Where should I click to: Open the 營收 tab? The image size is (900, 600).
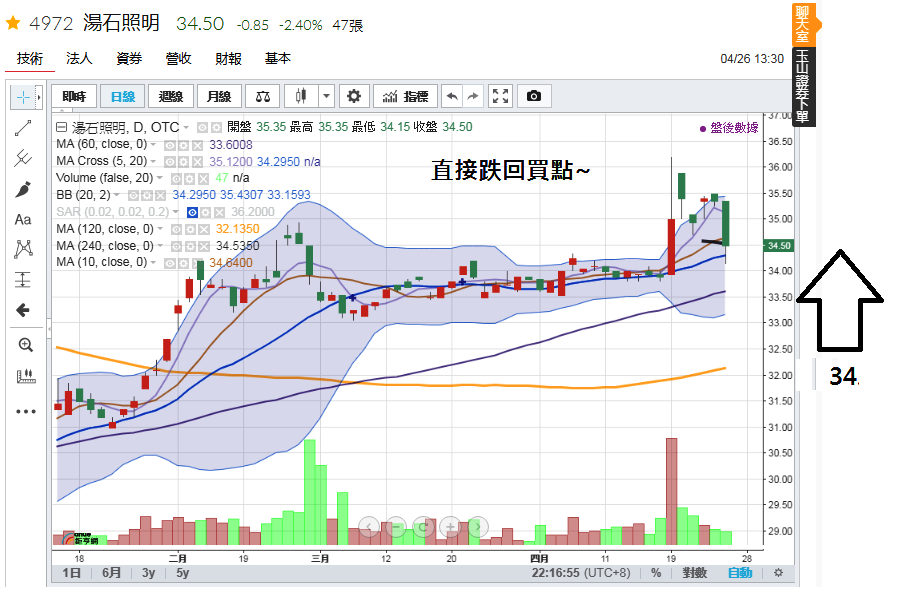pos(179,59)
